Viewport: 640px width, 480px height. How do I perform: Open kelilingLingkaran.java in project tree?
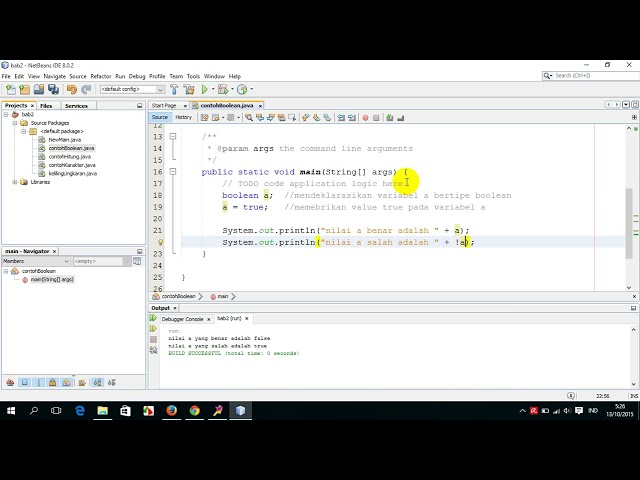(x=73, y=173)
